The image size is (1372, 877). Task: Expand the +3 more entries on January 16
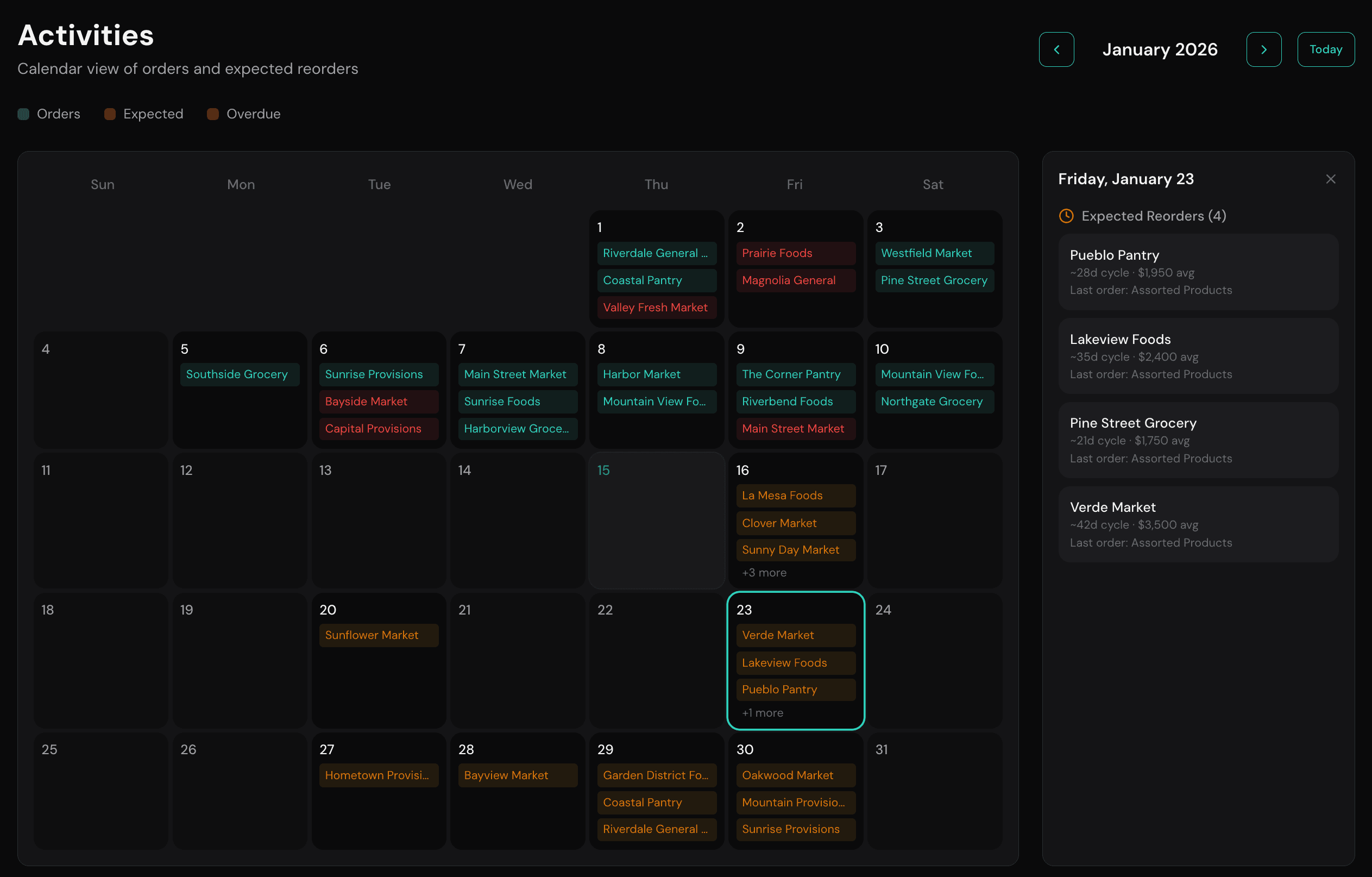point(764,572)
